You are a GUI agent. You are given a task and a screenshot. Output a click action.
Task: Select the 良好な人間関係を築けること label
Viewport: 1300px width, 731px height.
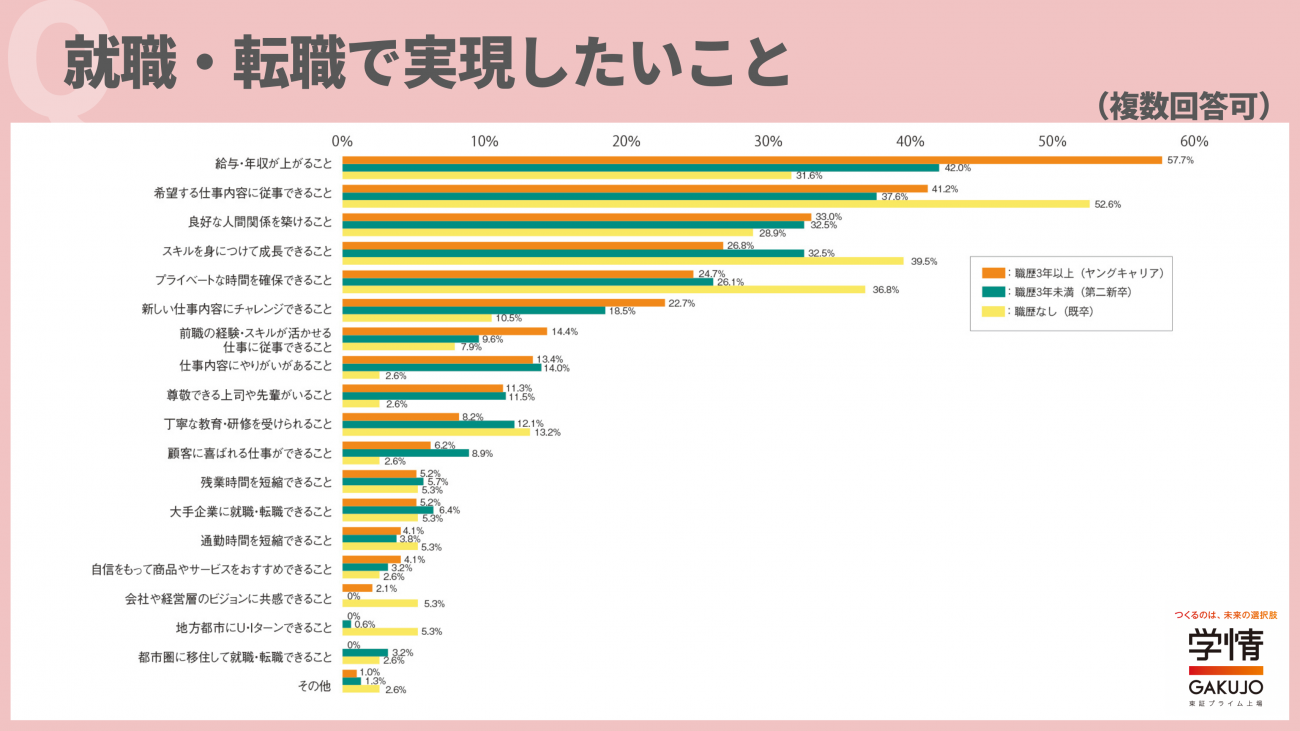click(x=260, y=220)
